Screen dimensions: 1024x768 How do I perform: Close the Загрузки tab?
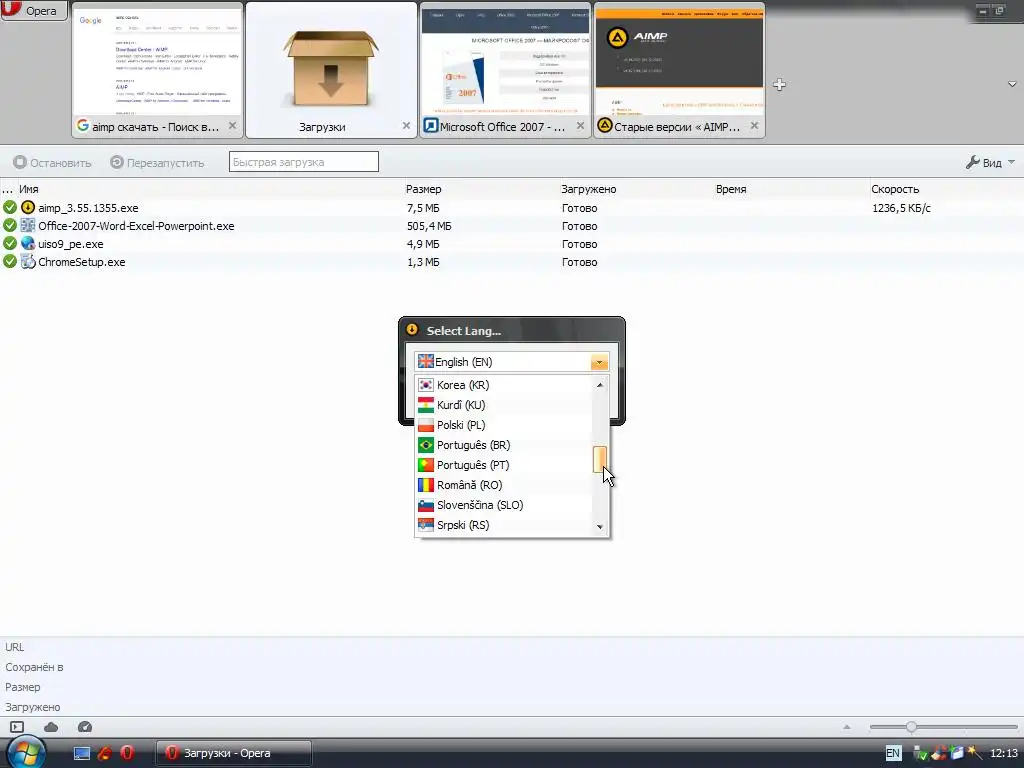point(406,125)
